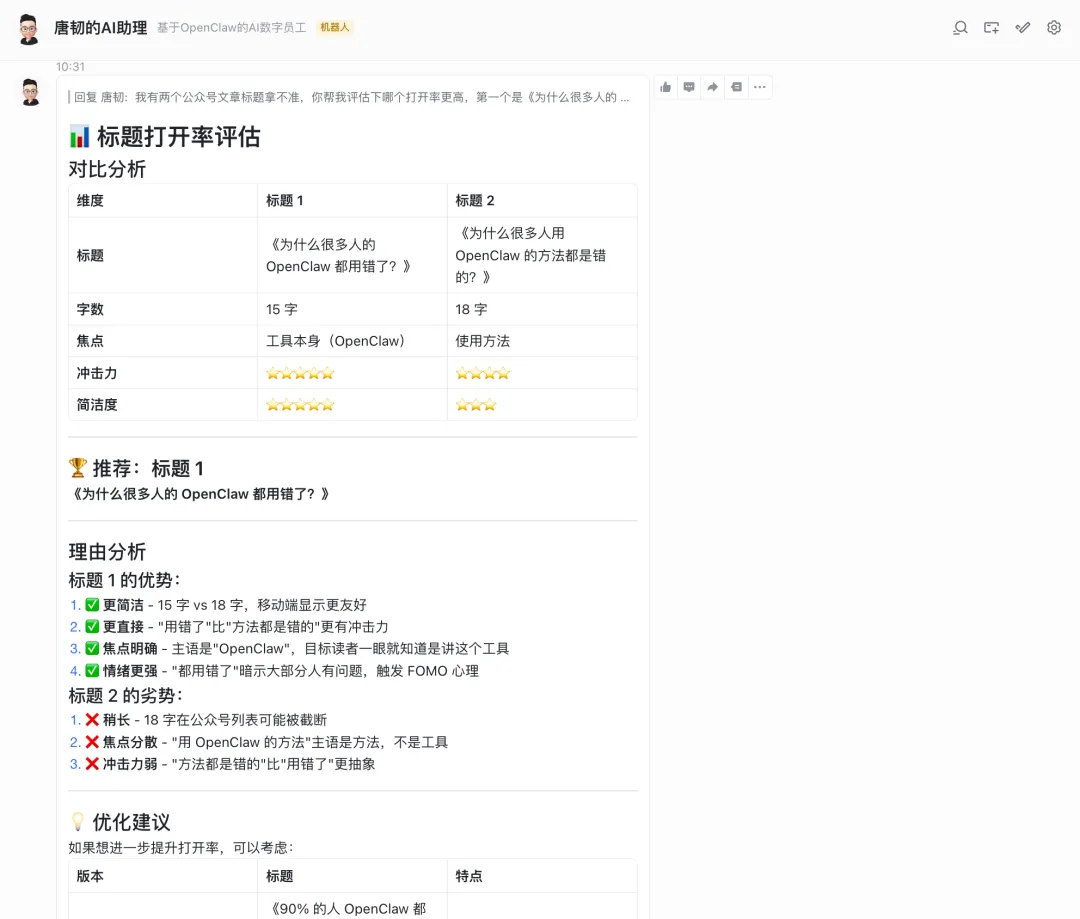Open the tasks checkmark icon in the header

click(1023, 28)
